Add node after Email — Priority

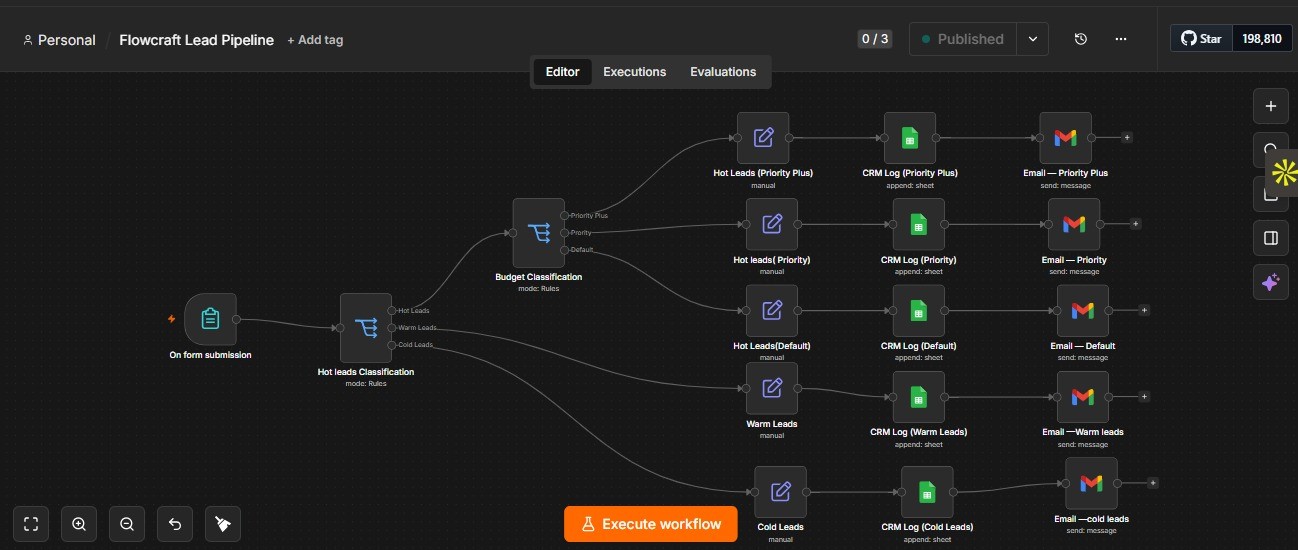1136,224
